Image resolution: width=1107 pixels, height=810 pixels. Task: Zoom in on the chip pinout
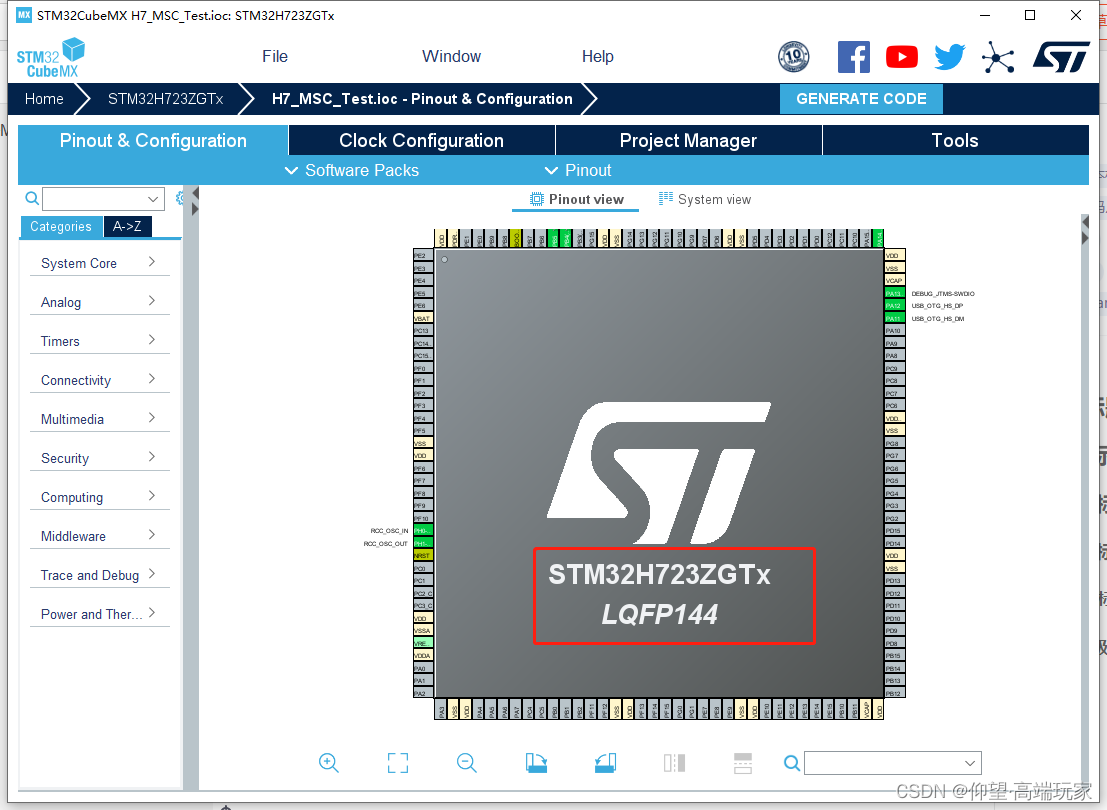tap(328, 763)
